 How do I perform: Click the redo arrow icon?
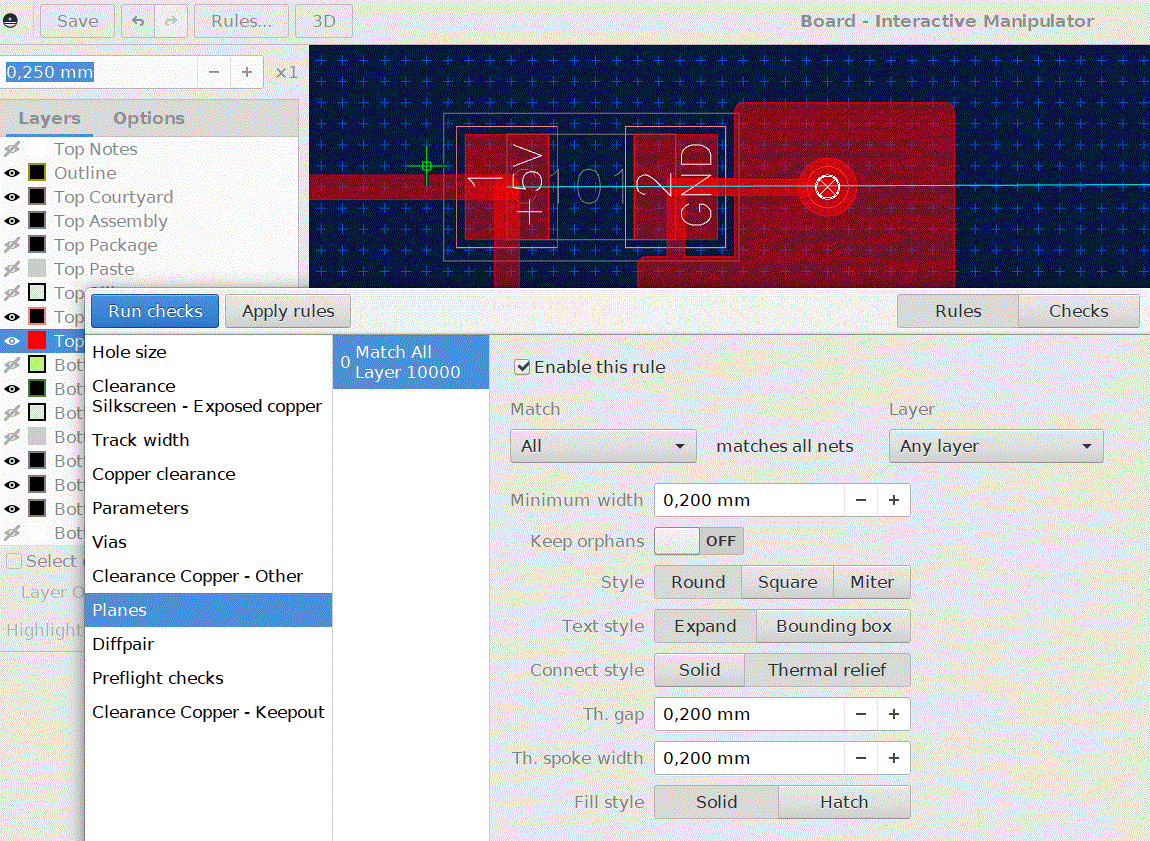tap(171, 21)
